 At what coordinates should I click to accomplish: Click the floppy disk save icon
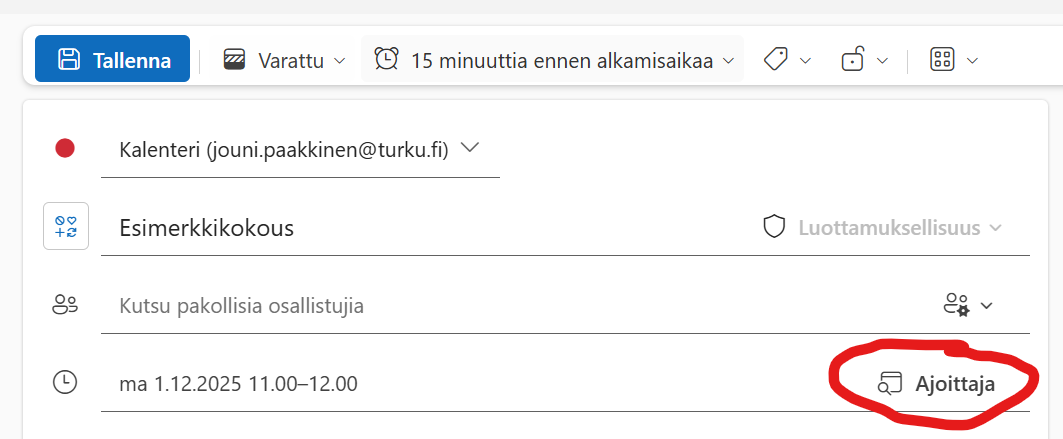coord(69,59)
